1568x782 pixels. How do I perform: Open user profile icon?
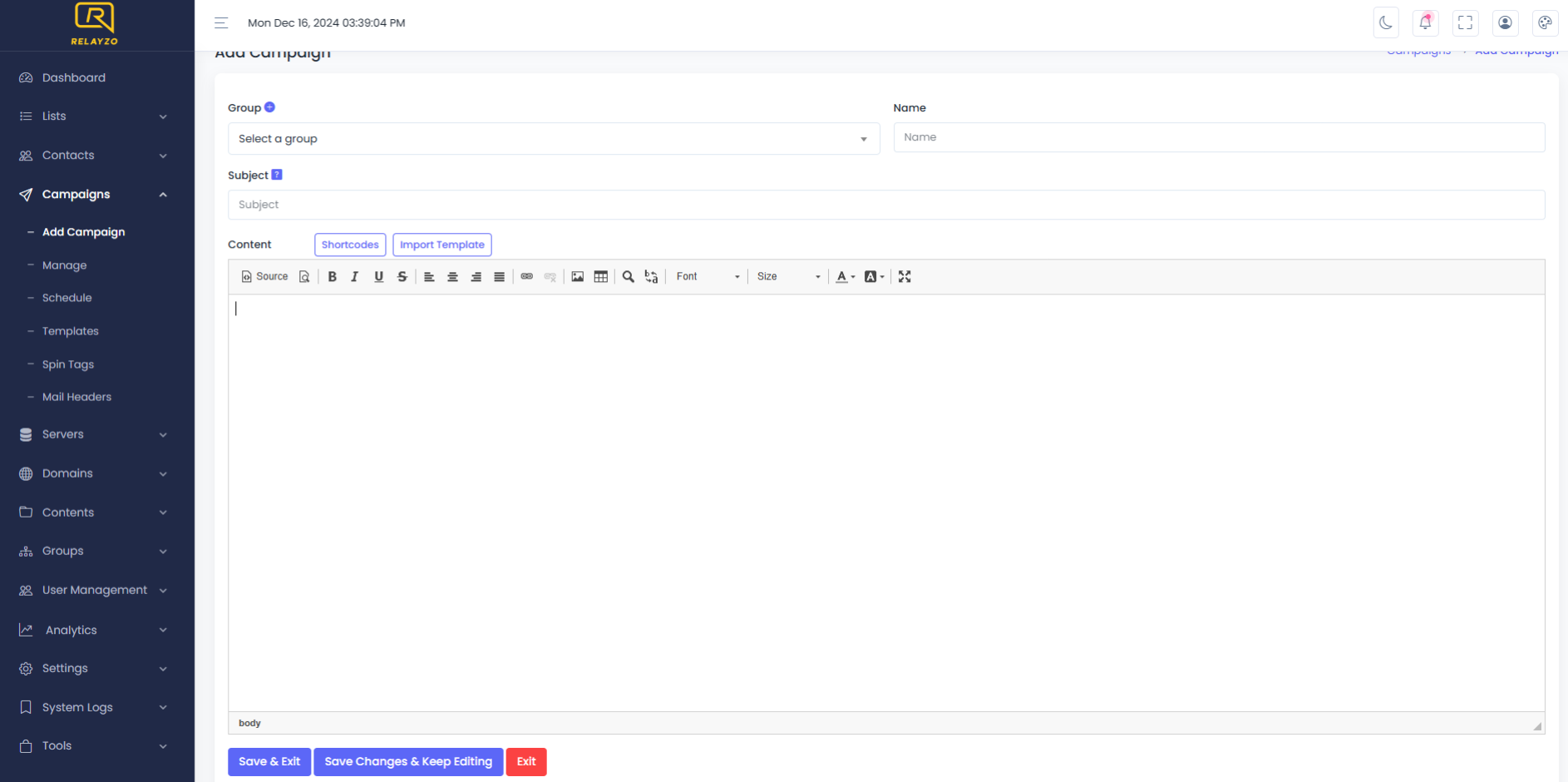click(1505, 22)
